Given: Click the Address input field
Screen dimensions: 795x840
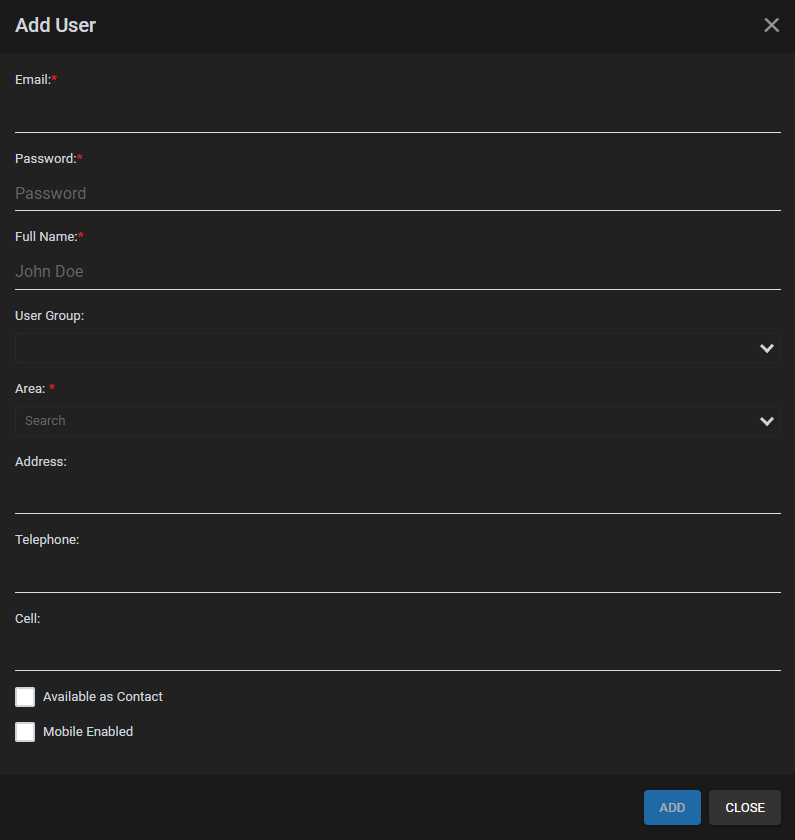Looking at the screenshot, I should (x=398, y=496).
